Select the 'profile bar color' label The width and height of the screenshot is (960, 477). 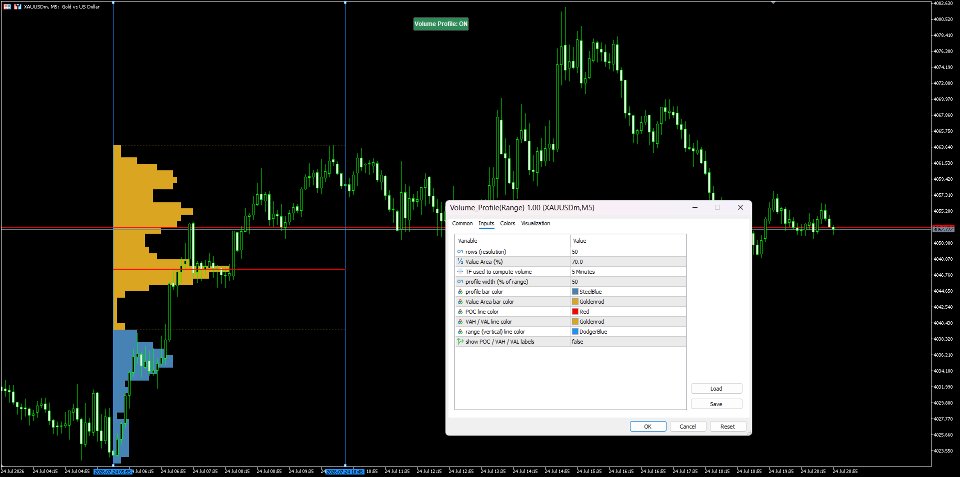[484, 291]
